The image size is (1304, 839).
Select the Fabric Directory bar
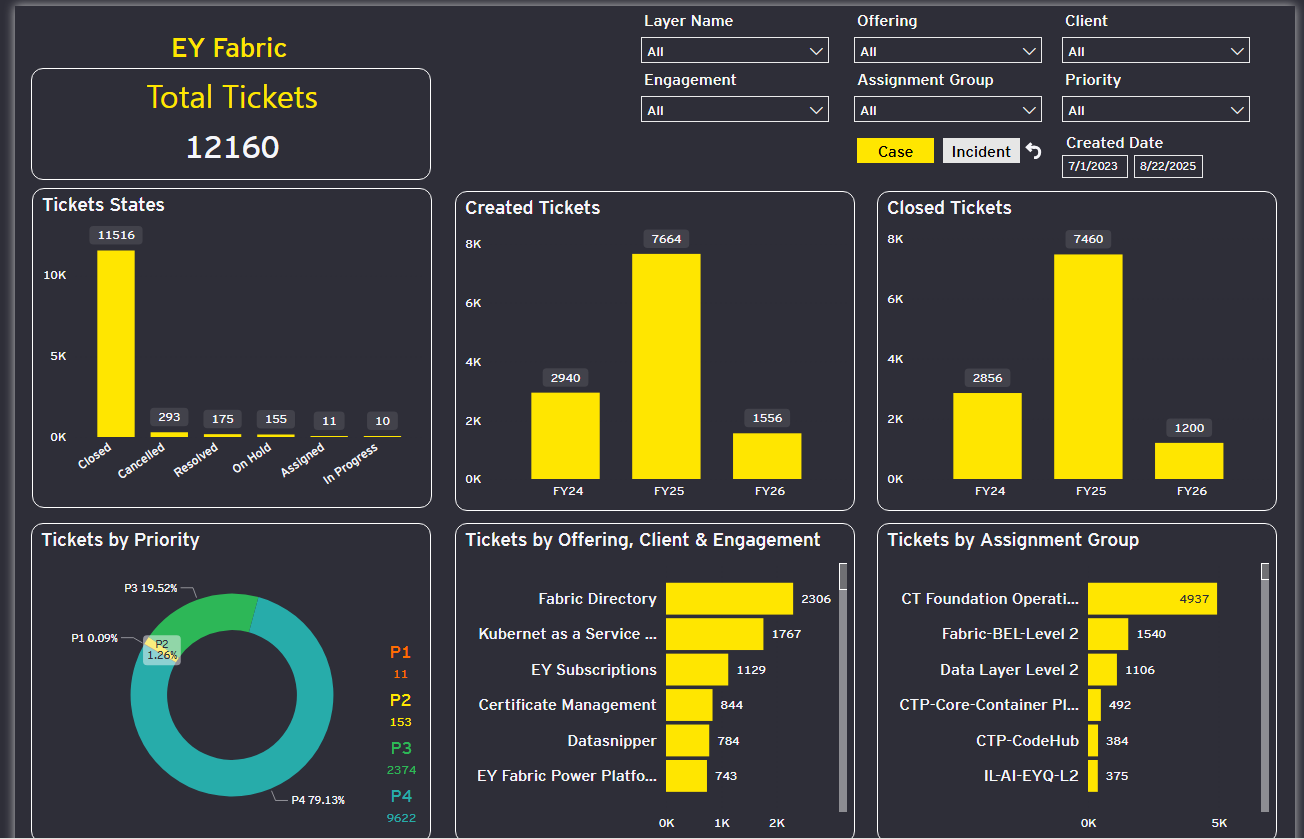(x=729, y=599)
